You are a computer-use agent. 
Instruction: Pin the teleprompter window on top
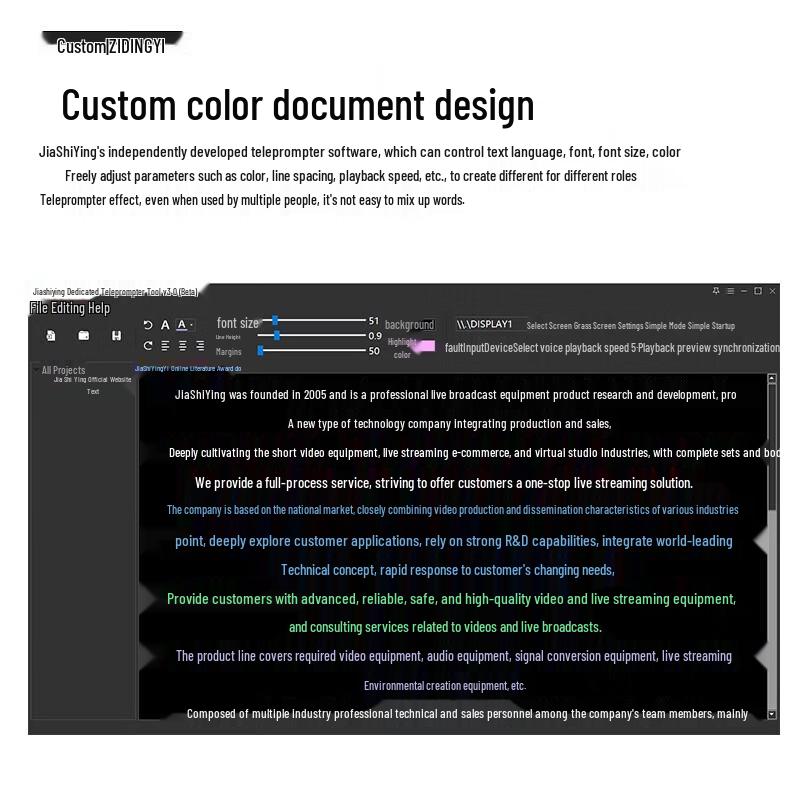point(716,291)
